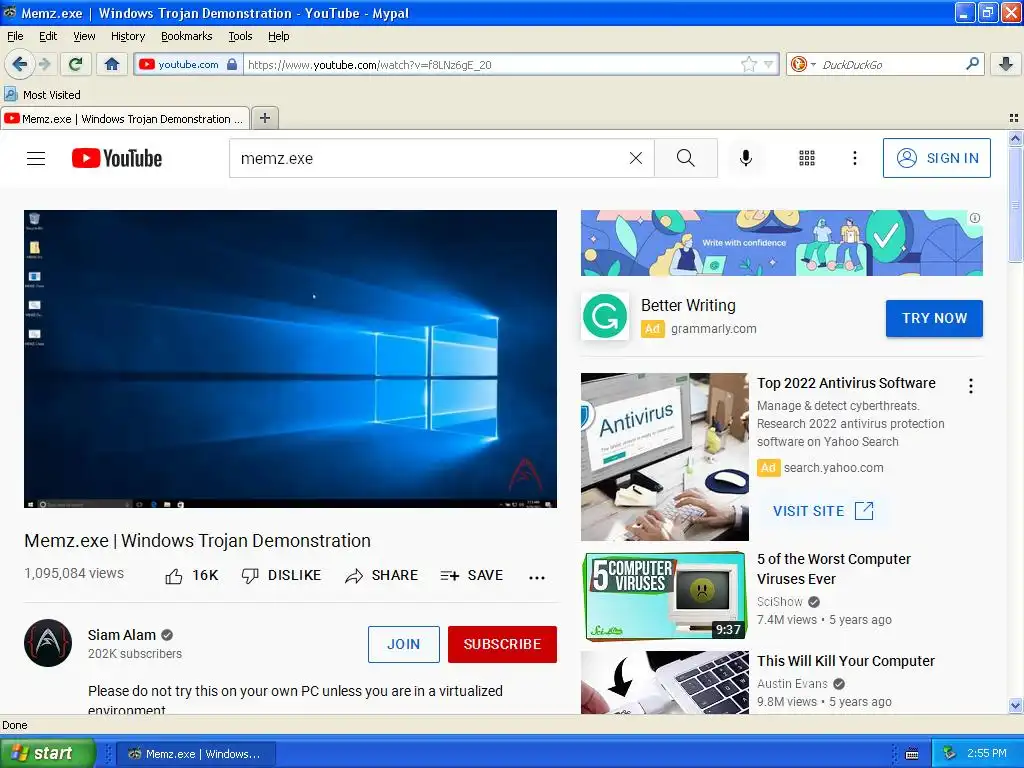Click the YouTube search magnifier button

coord(686,158)
